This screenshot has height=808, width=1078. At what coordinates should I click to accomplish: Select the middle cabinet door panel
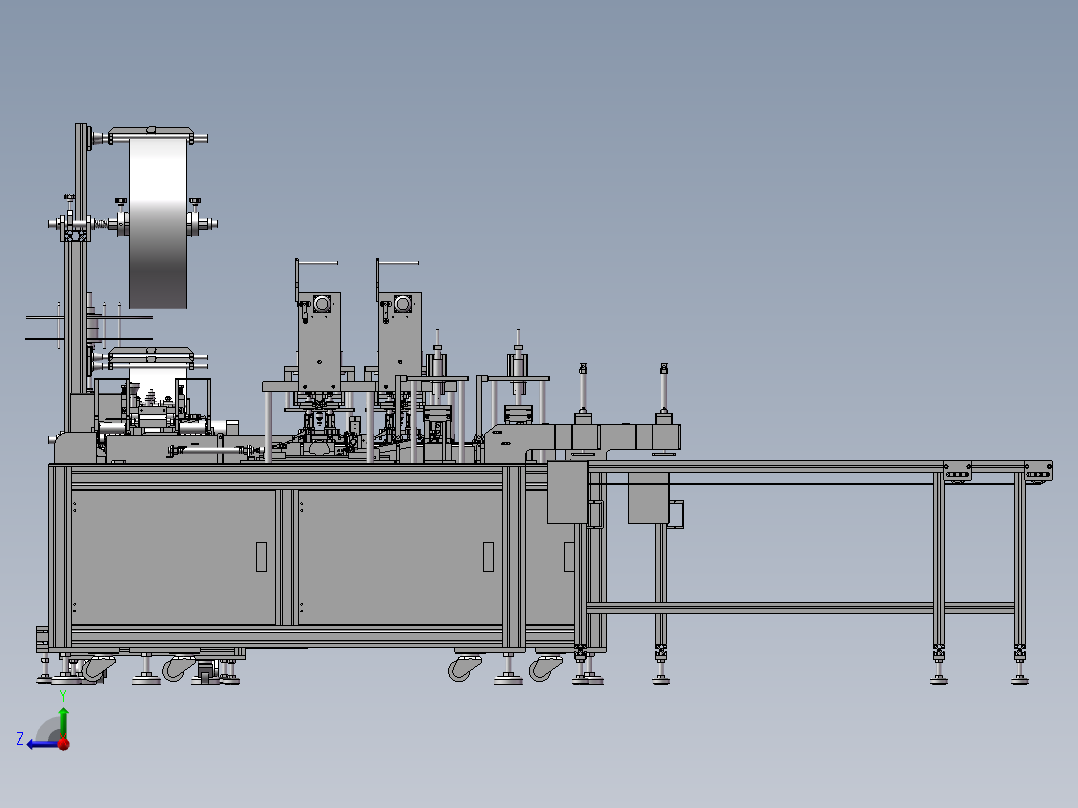point(400,557)
